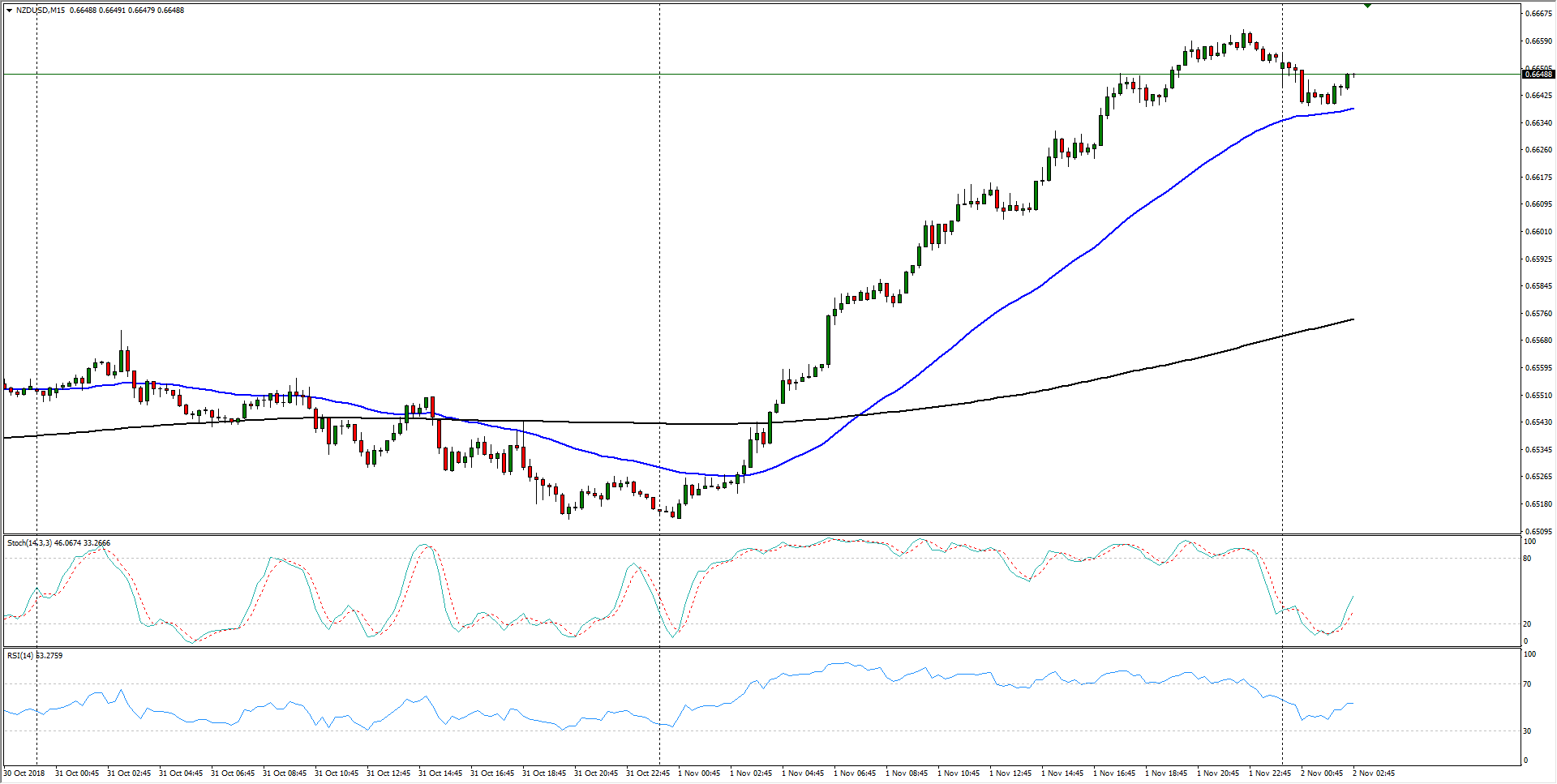Click the 0.66675 price scale label

pos(1538,14)
